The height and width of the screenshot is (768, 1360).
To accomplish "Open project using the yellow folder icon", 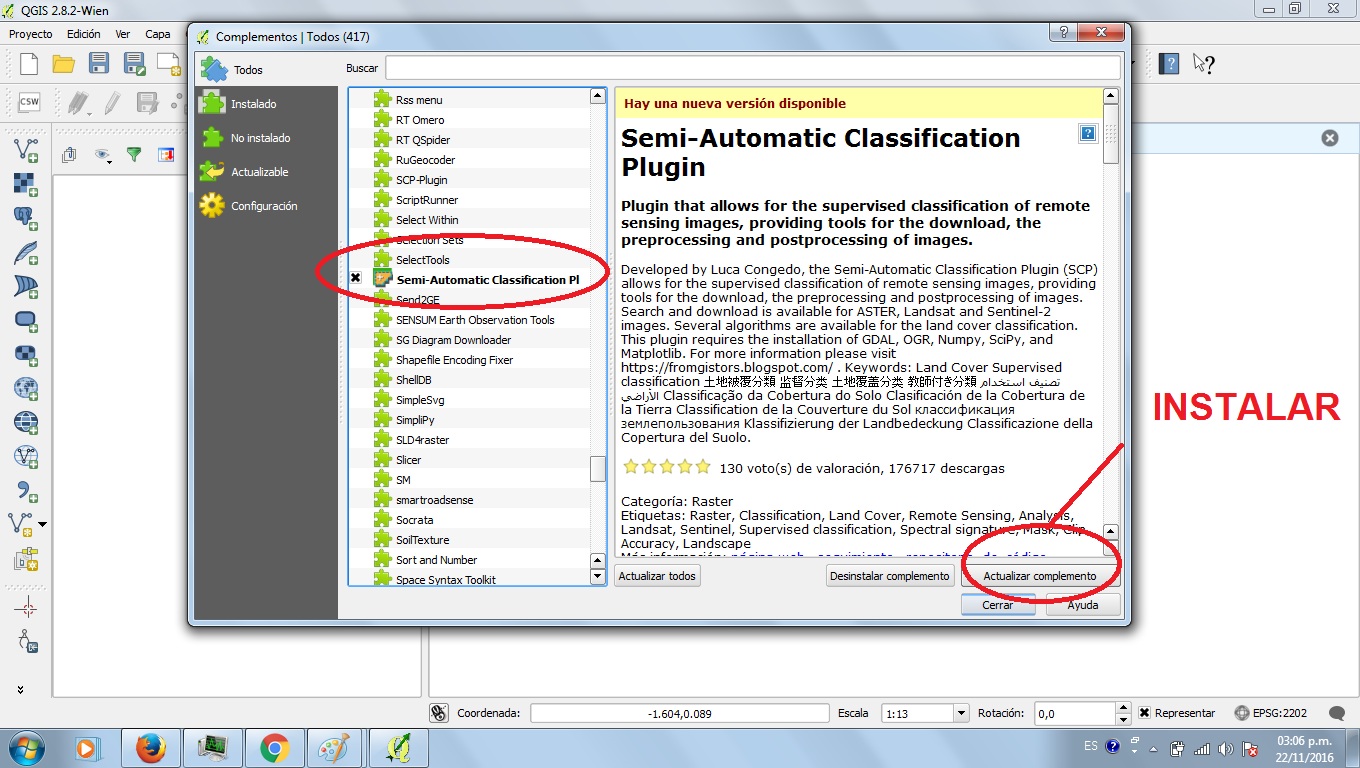I will pyautogui.click(x=64, y=65).
